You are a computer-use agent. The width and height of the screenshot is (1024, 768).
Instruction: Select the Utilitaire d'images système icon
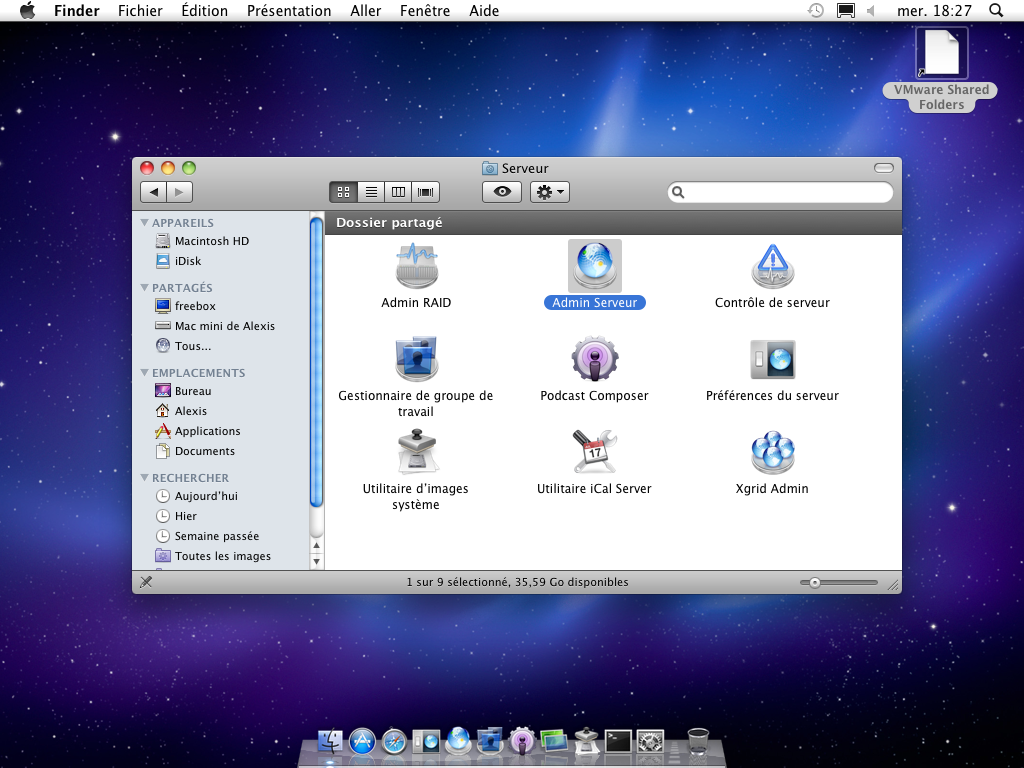pyautogui.click(x=416, y=451)
